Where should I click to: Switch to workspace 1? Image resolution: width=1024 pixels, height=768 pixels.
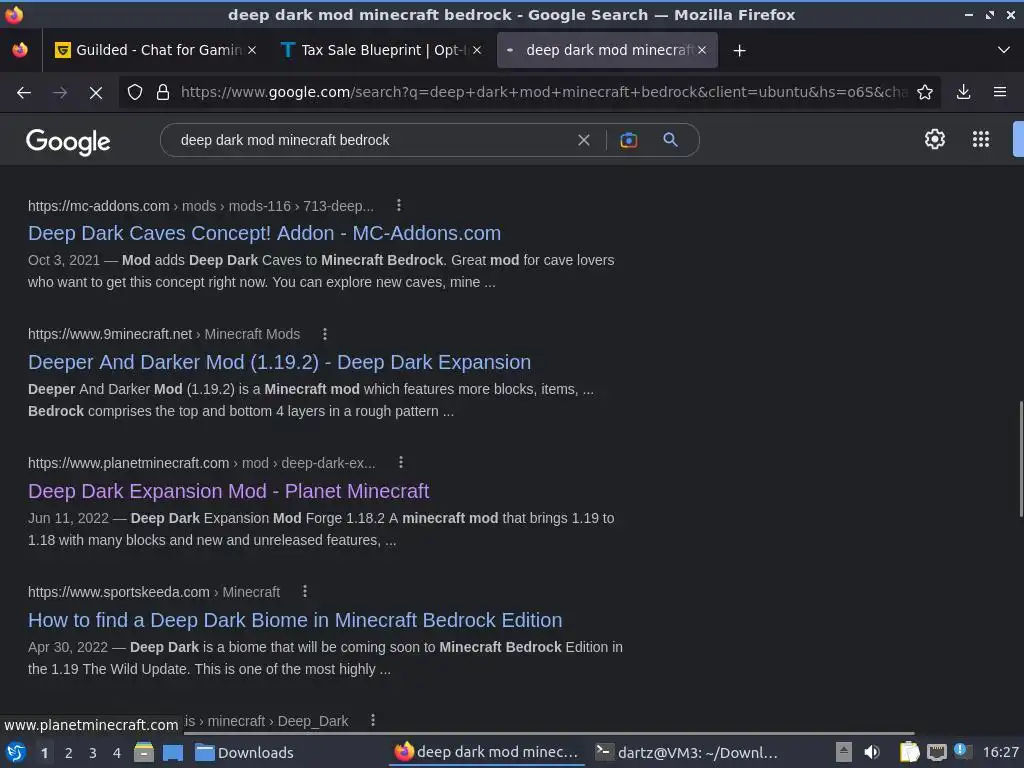[44, 753]
